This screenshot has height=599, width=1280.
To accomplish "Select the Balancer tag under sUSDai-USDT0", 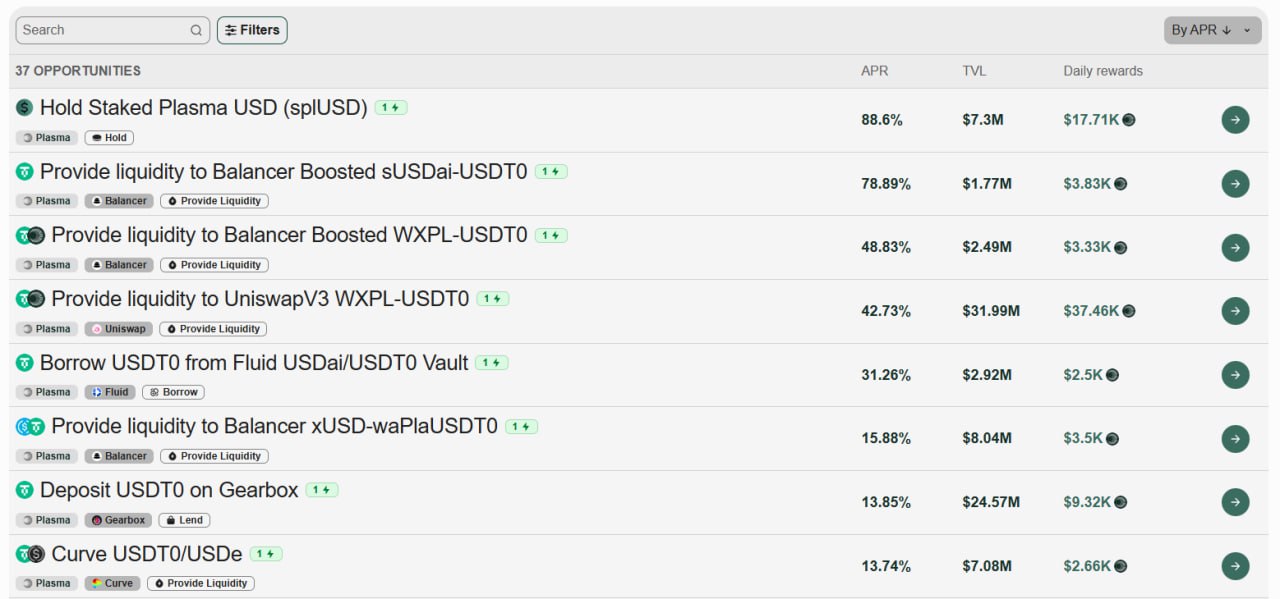I will click(119, 201).
